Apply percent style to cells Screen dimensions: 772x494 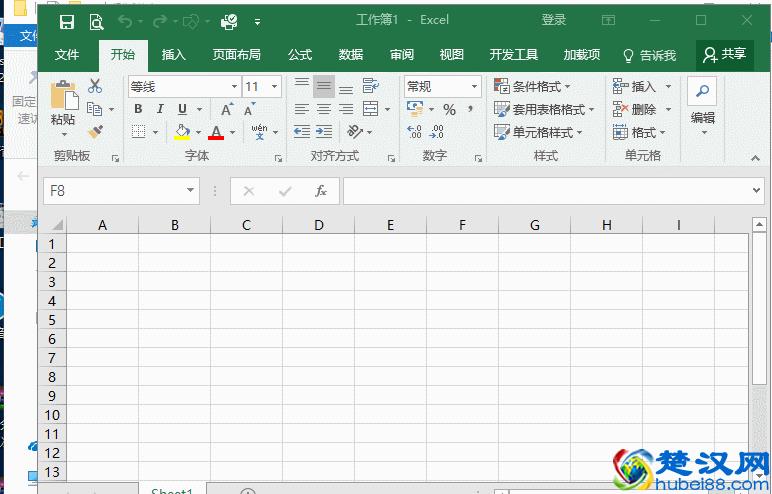tap(449, 109)
